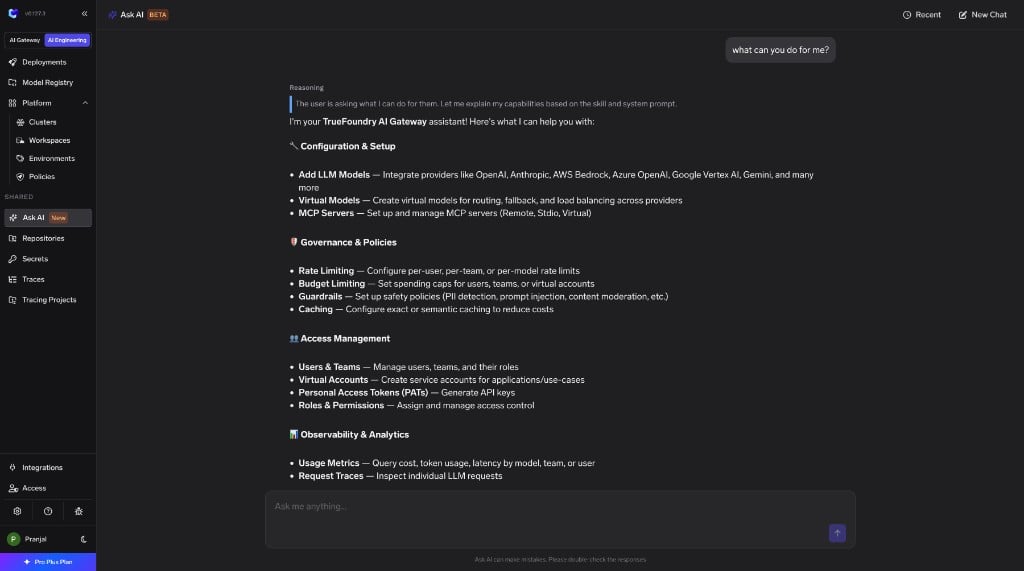
Task: Open Clusters via its sidebar icon
Action: point(20,122)
